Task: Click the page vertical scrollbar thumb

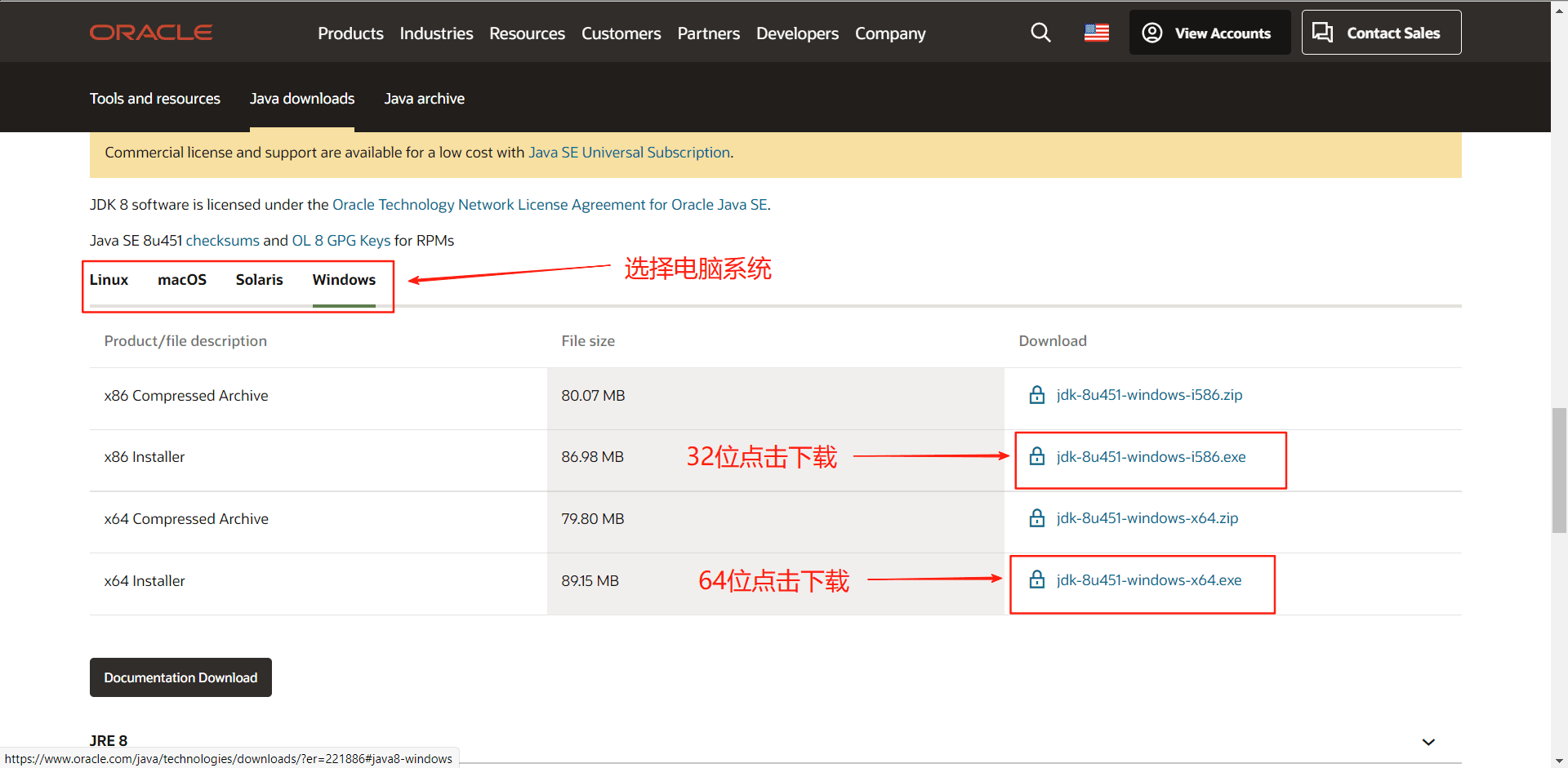Action: pyautogui.click(x=1559, y=469)
